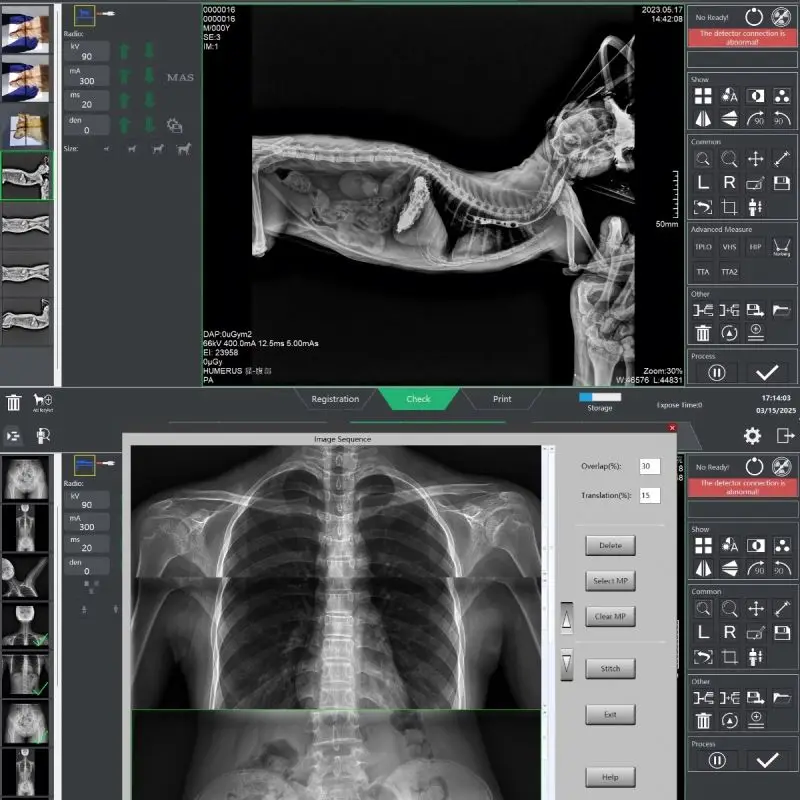Add the L marker in the cat X-ray window
This screenshot has height=800, width=800.
pos(703,183)
